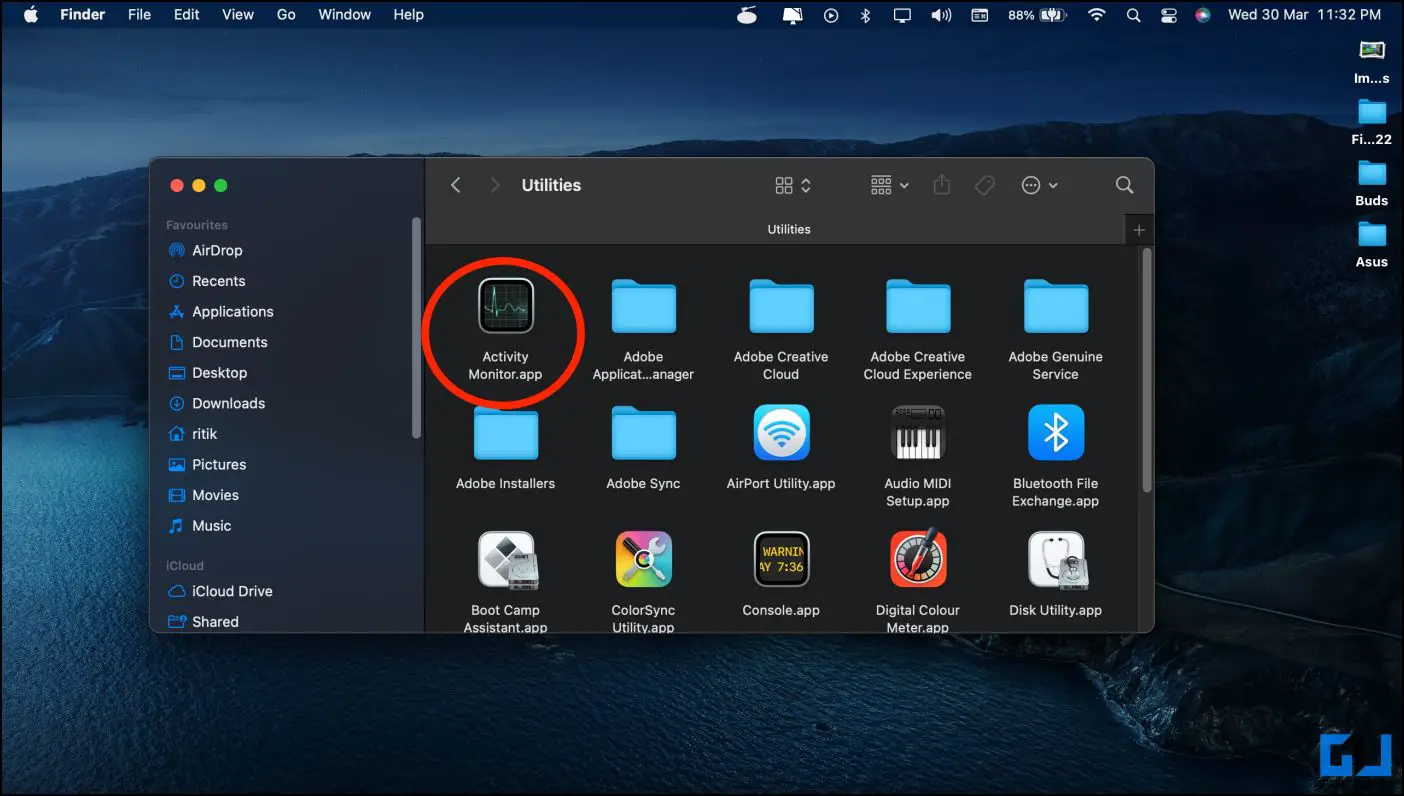Image resolution: width=1404 pixels, height=796 pixels.
Task: Go back with the left chevron
Action: (x=456, y=185)
